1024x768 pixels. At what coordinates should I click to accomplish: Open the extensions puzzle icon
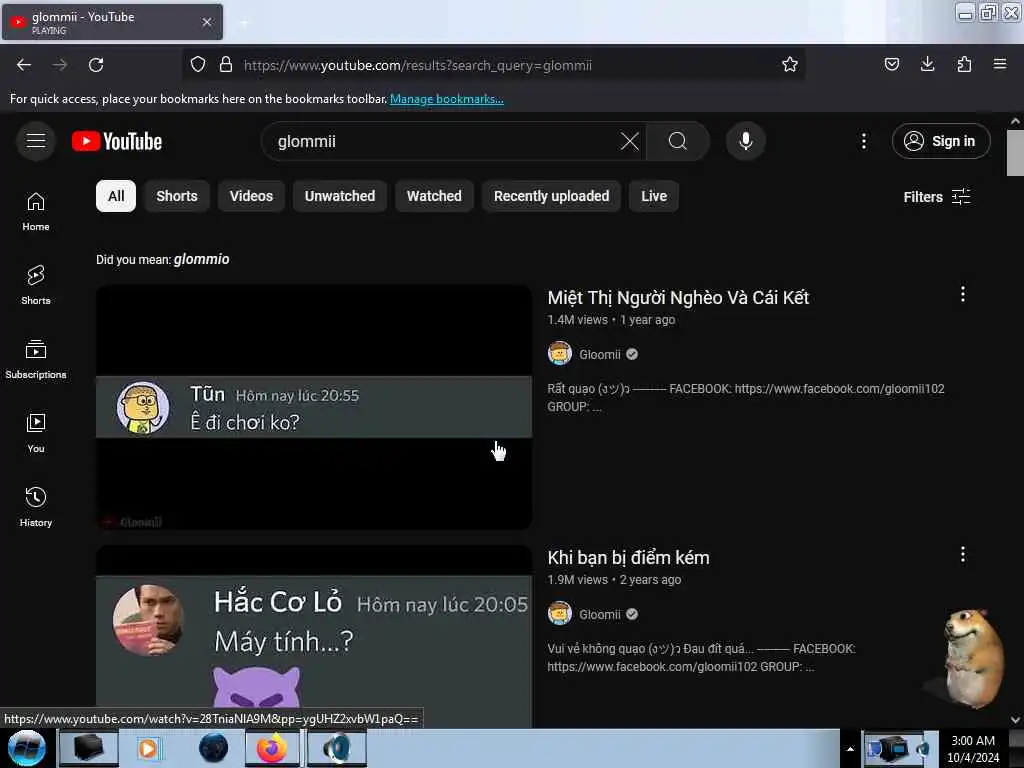[964, 64]
